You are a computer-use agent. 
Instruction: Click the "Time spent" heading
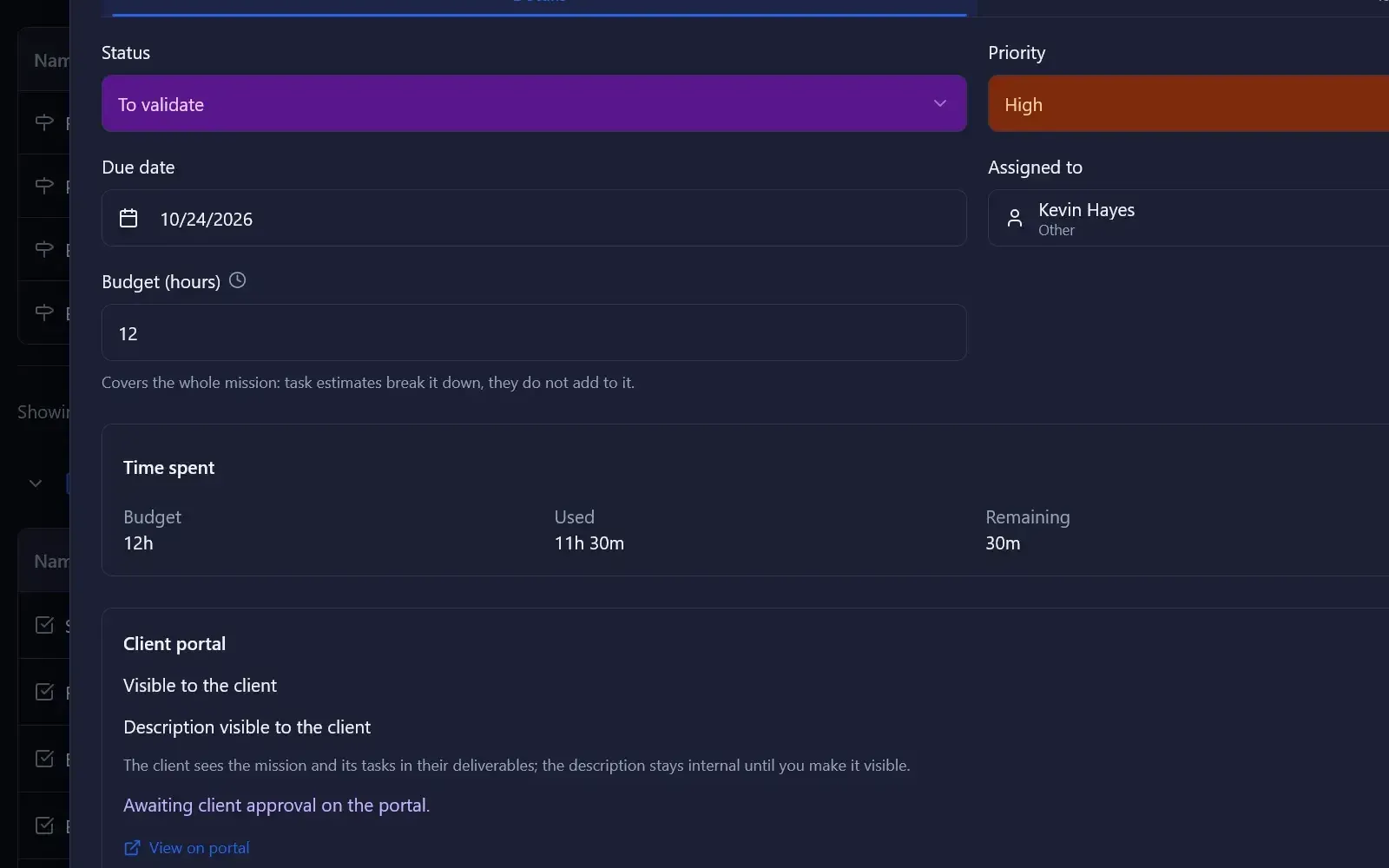coord(168,468)
